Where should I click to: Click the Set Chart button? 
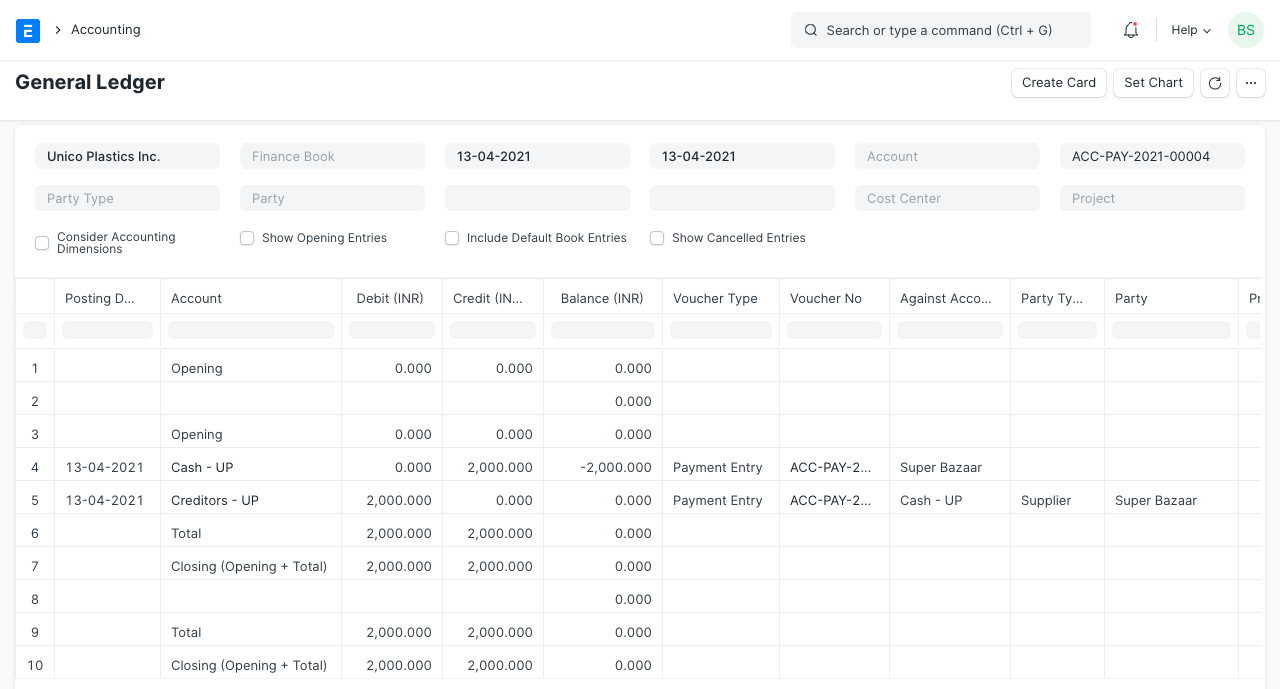[x=1152, y=83]
